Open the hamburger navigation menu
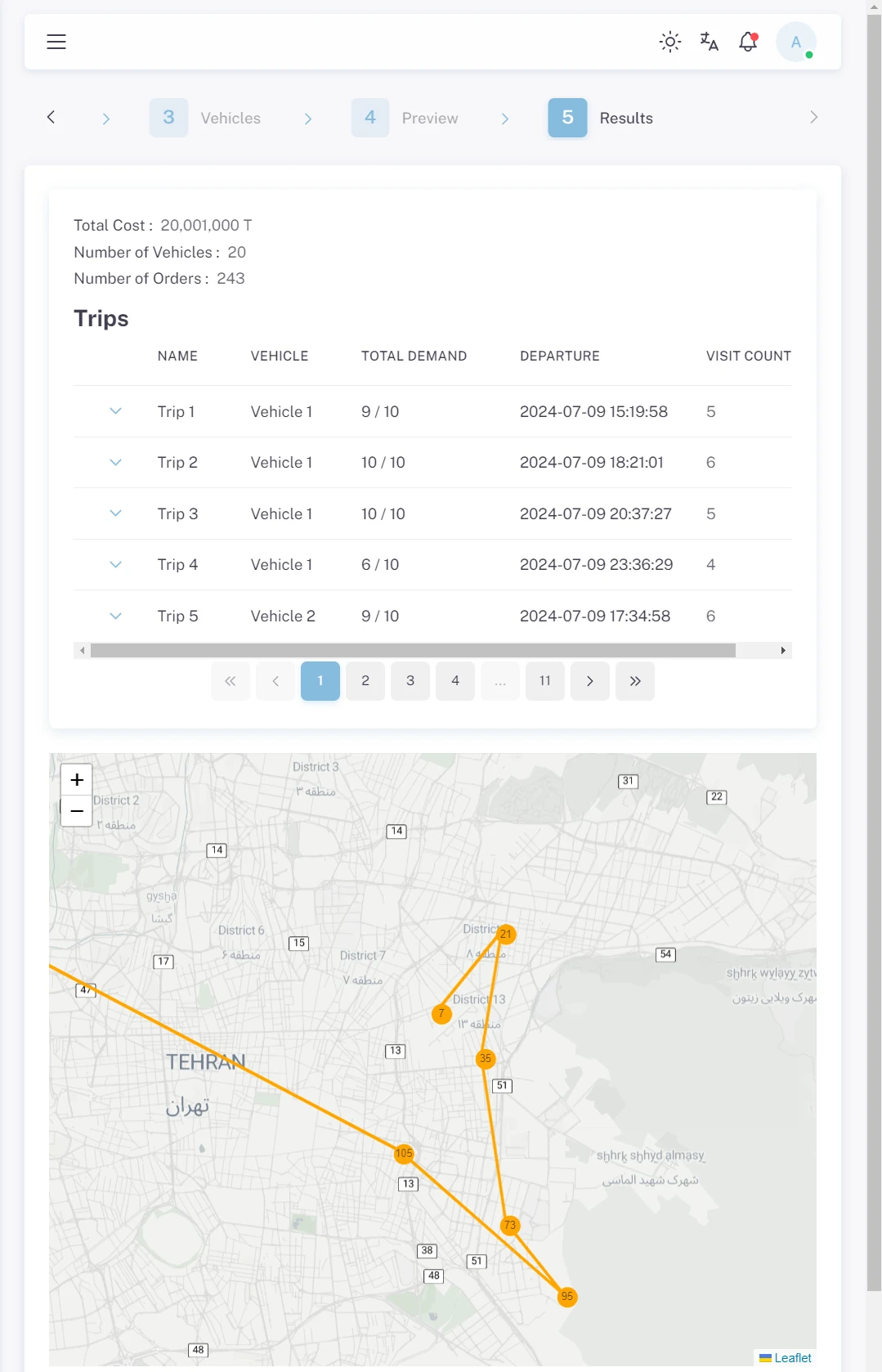This screenshot has height=1372, width=882. point(56,42)
